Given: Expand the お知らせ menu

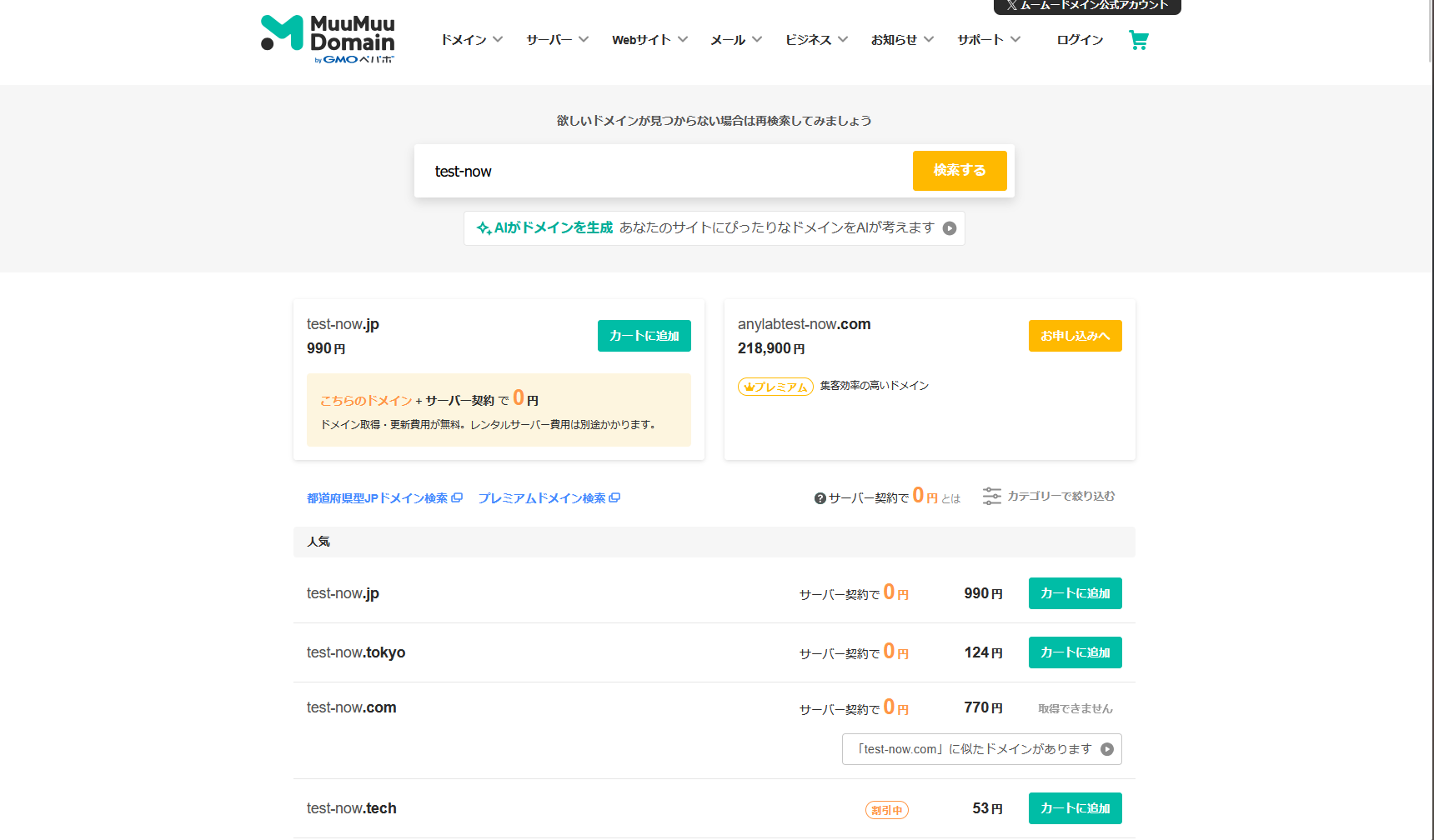Looking at the screenshot, I should click(x=903, y=40).
